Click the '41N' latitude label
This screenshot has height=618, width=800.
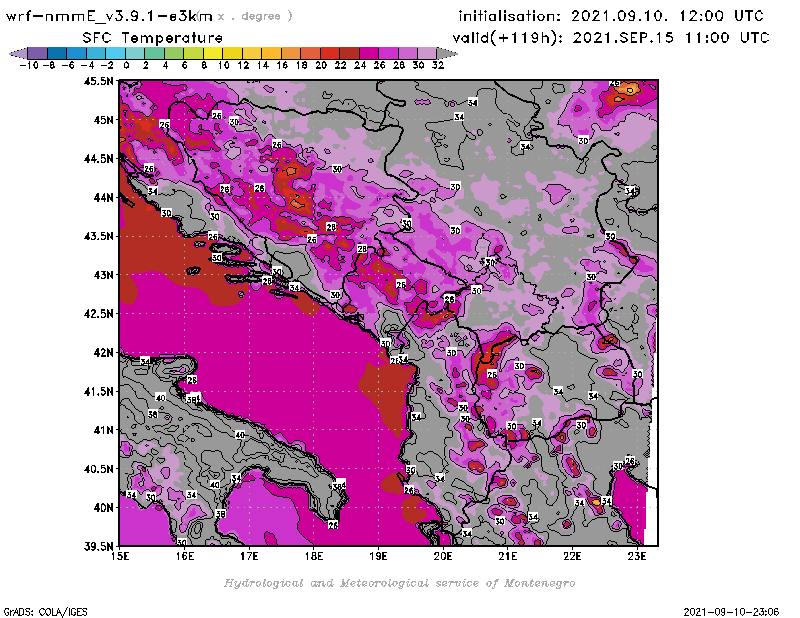coord(103,430)
